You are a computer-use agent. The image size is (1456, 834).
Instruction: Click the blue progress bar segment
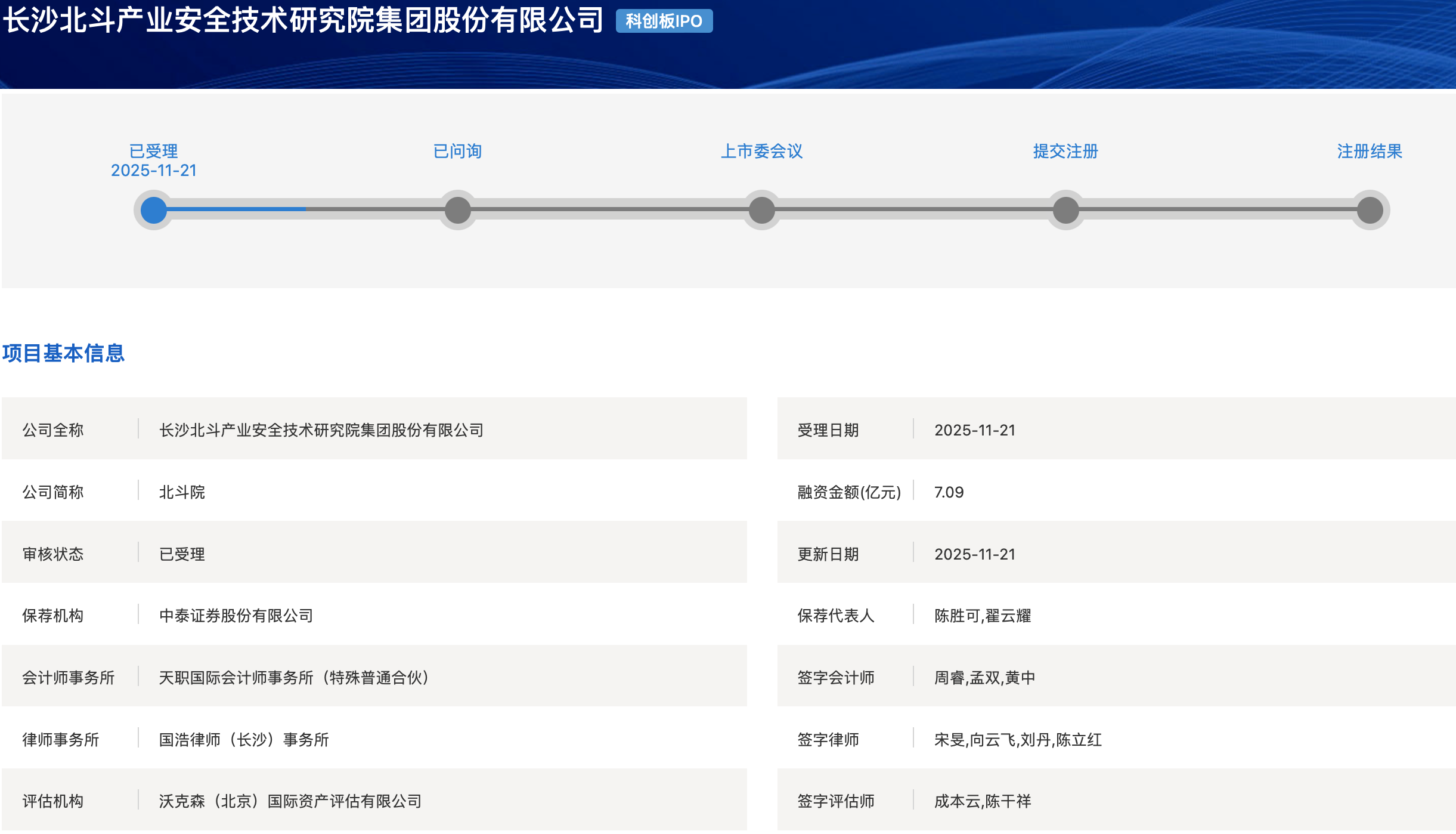237,209
